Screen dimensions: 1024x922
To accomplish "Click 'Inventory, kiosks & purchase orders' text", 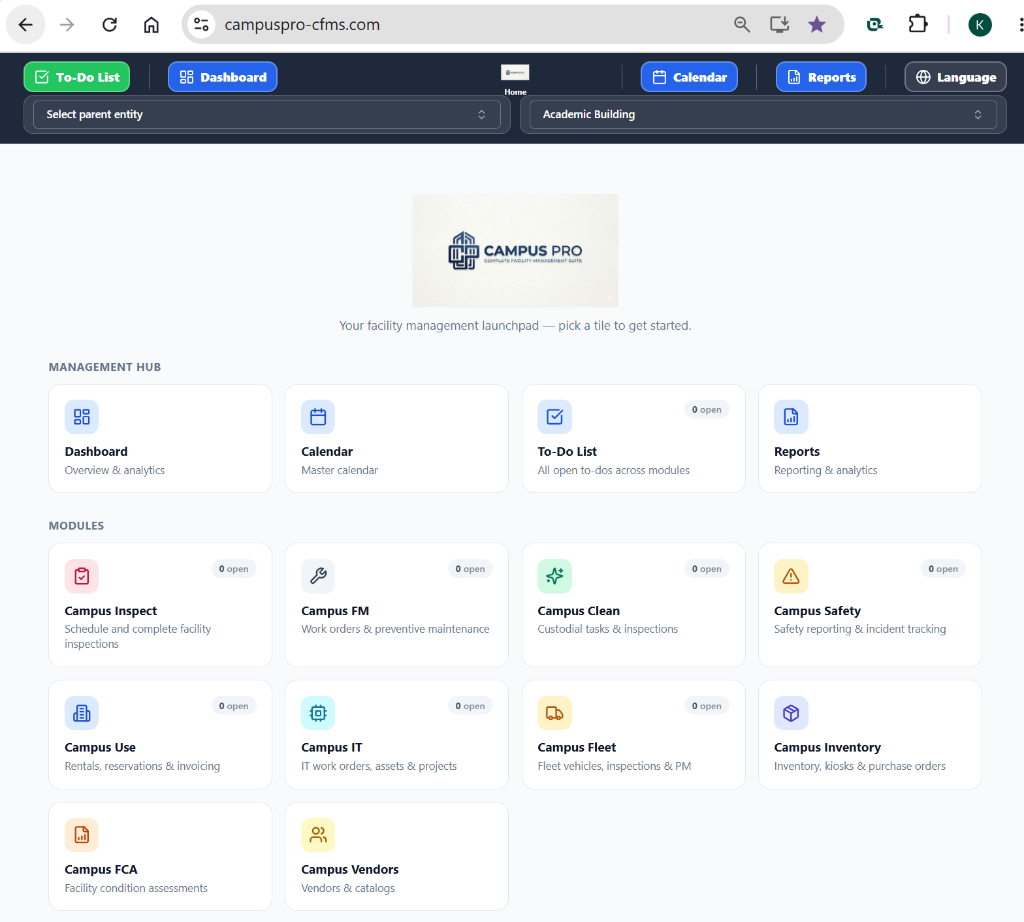I will [859, 766].
